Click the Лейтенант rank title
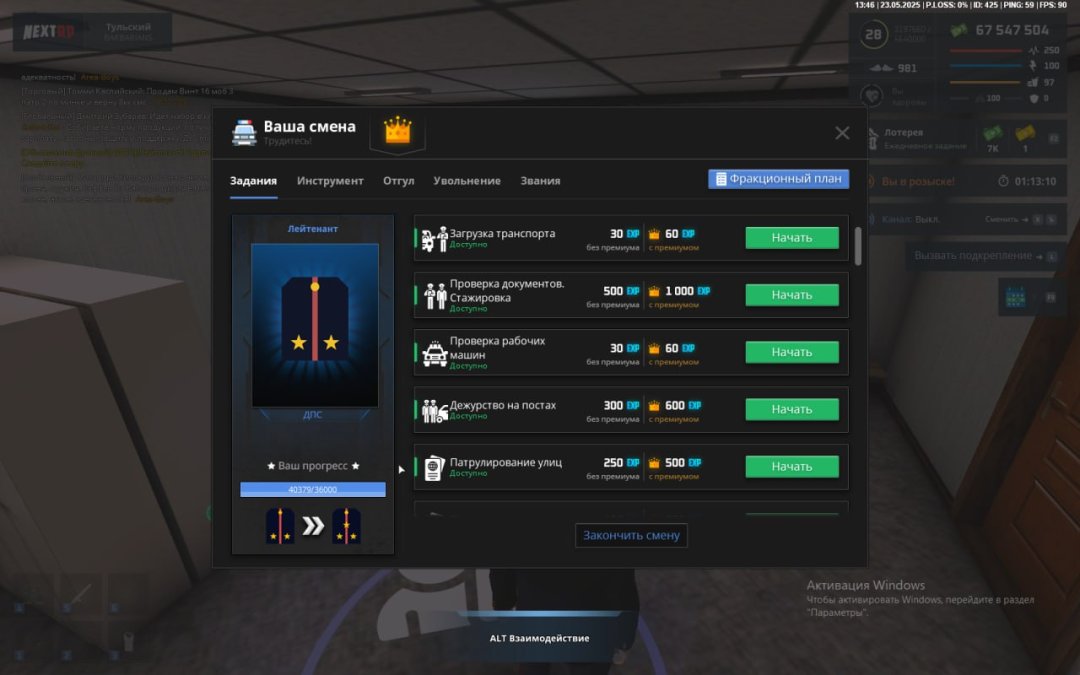Screen dimensions: 1080x675 coord(313,229)
